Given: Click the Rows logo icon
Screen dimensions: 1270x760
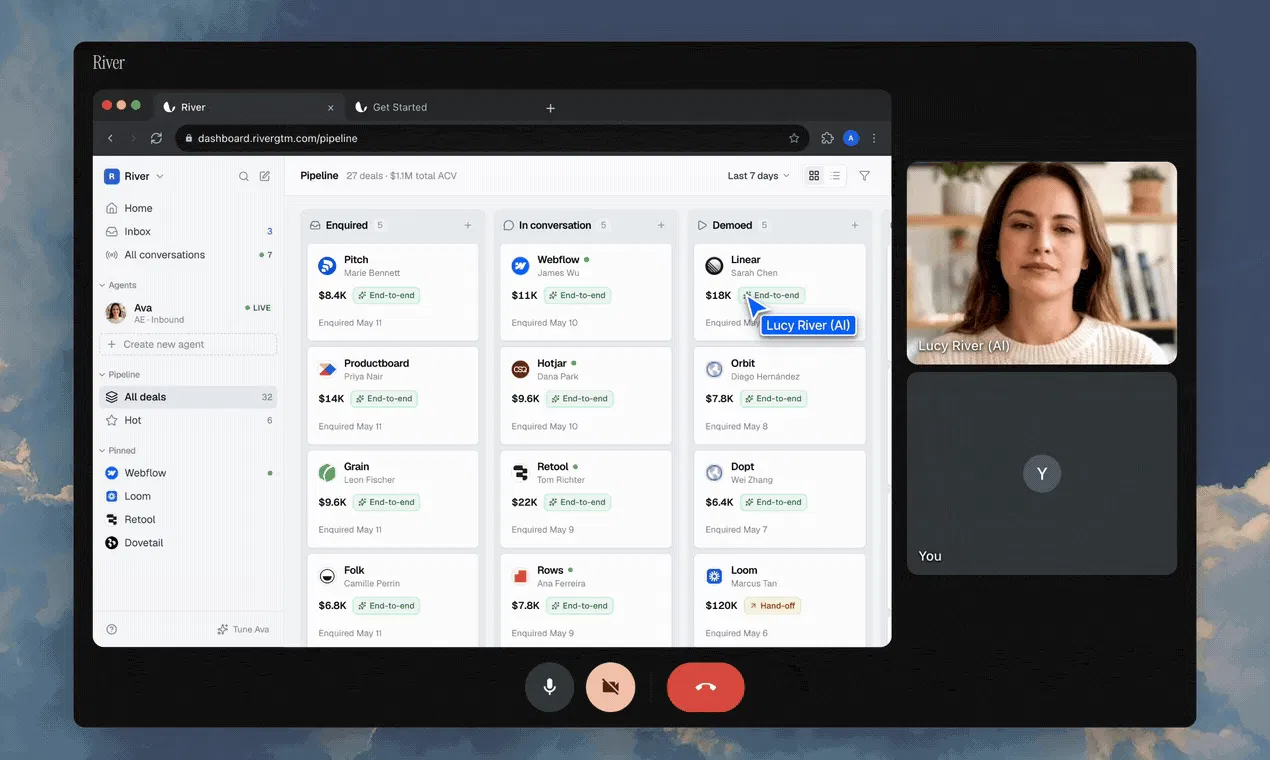Looking at the screenshot, I should 520,576.
